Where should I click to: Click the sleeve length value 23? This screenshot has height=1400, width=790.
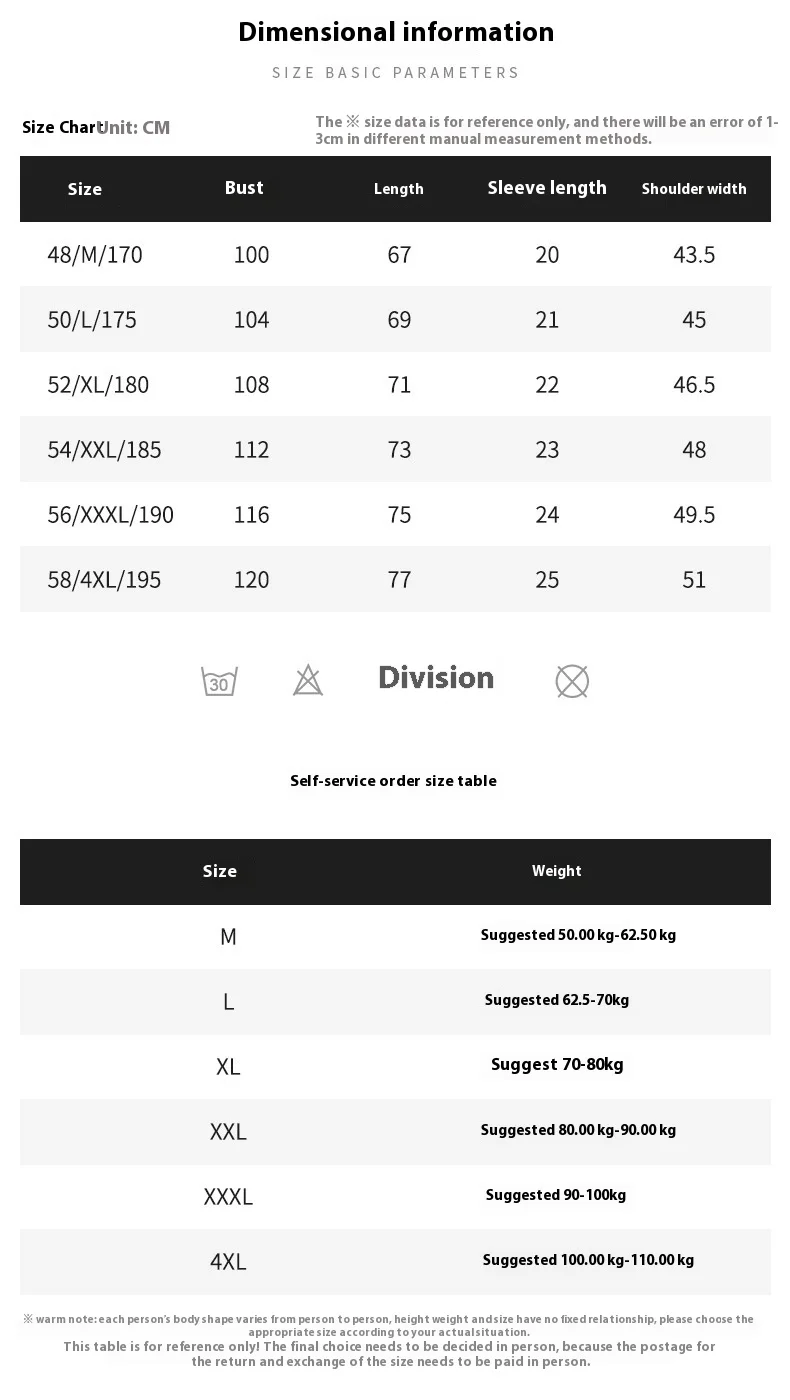coord(547,450)
